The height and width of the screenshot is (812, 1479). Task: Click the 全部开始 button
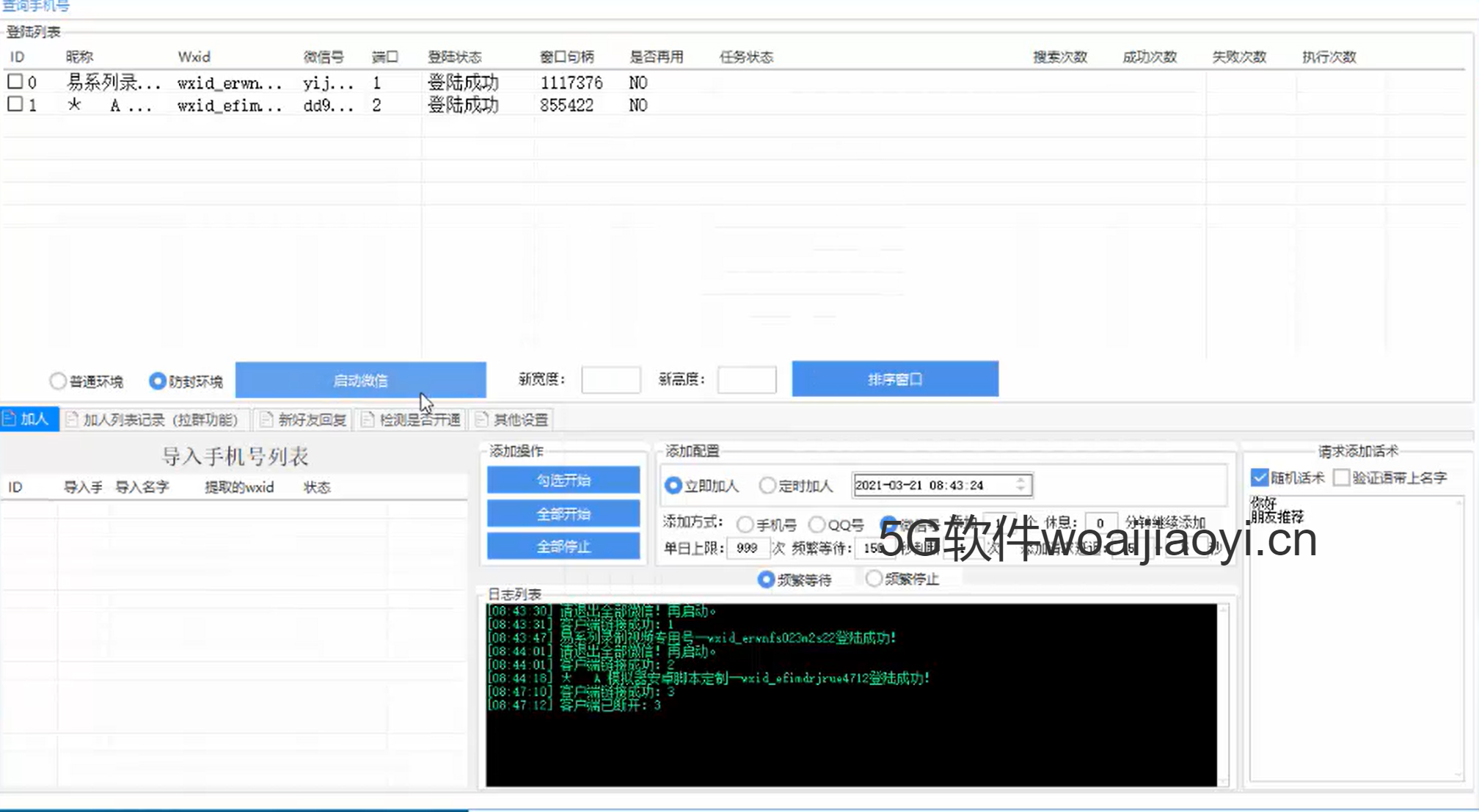563,513
